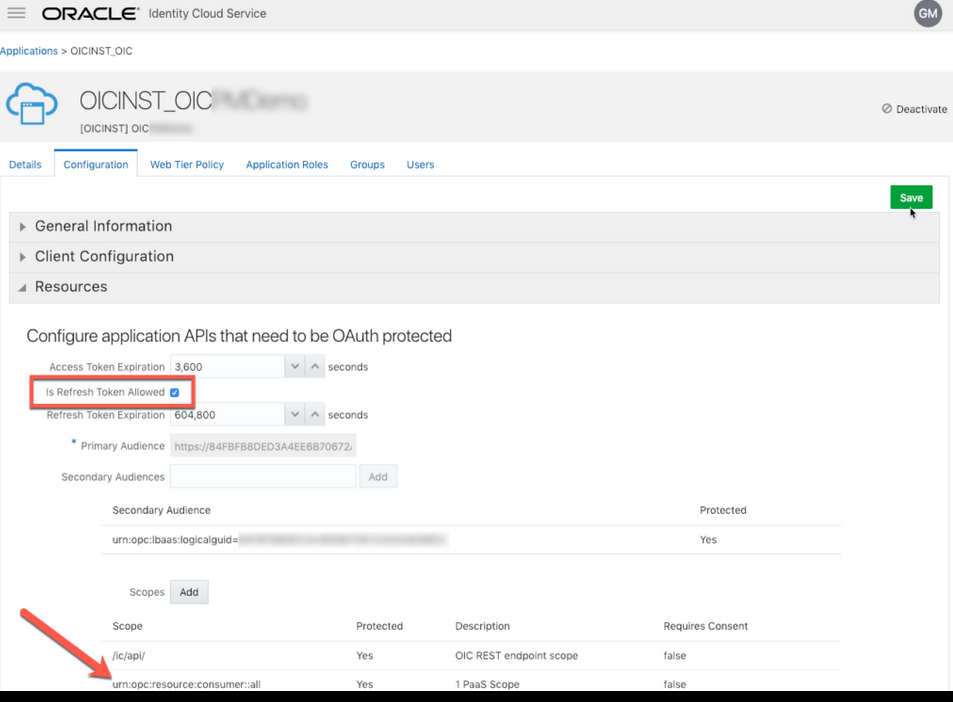Click the Oracle logo
The height and width of the screenshot is (702, 953).
coord(90,13)
